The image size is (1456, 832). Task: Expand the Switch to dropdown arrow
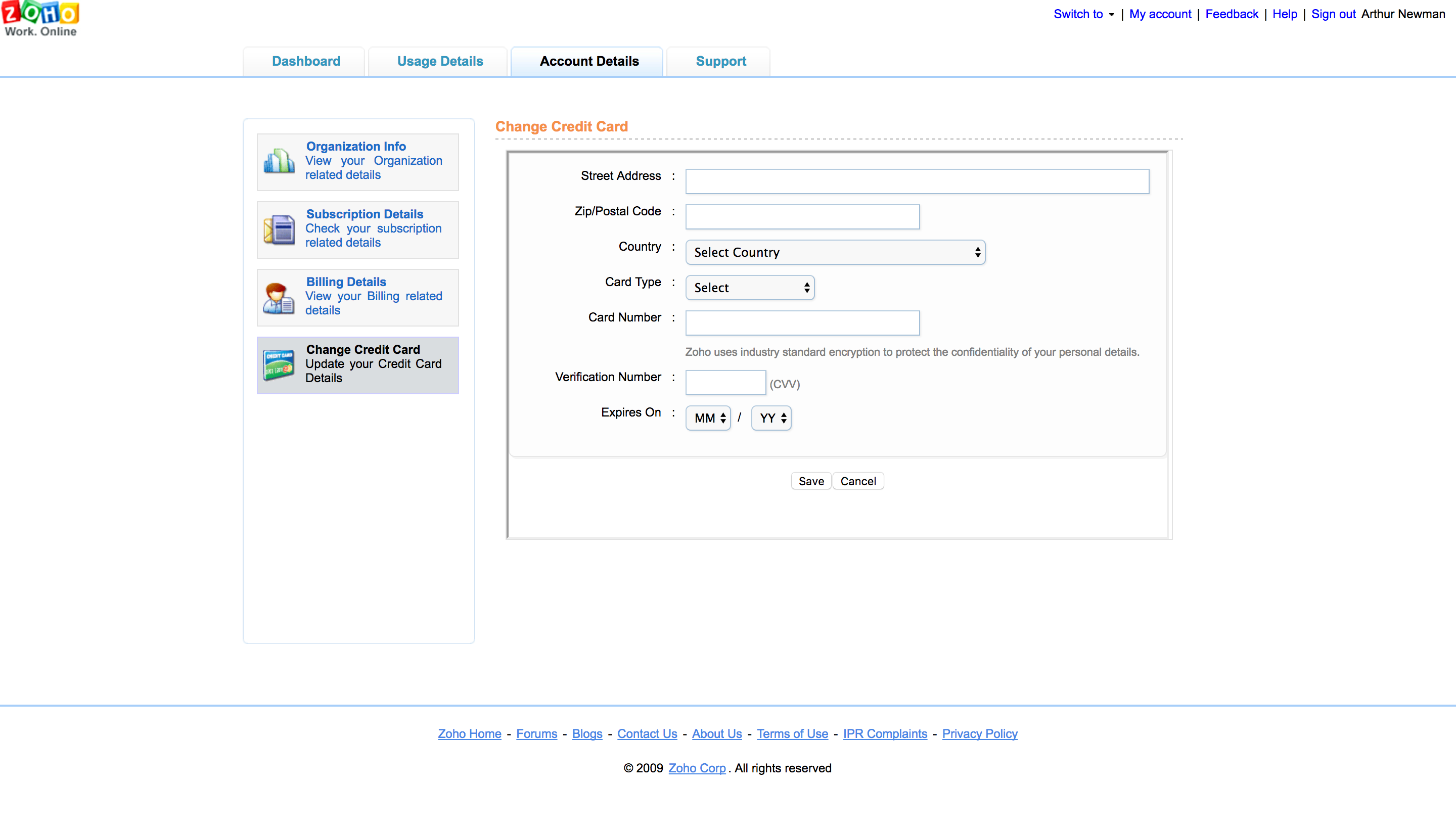(1111, 15)
